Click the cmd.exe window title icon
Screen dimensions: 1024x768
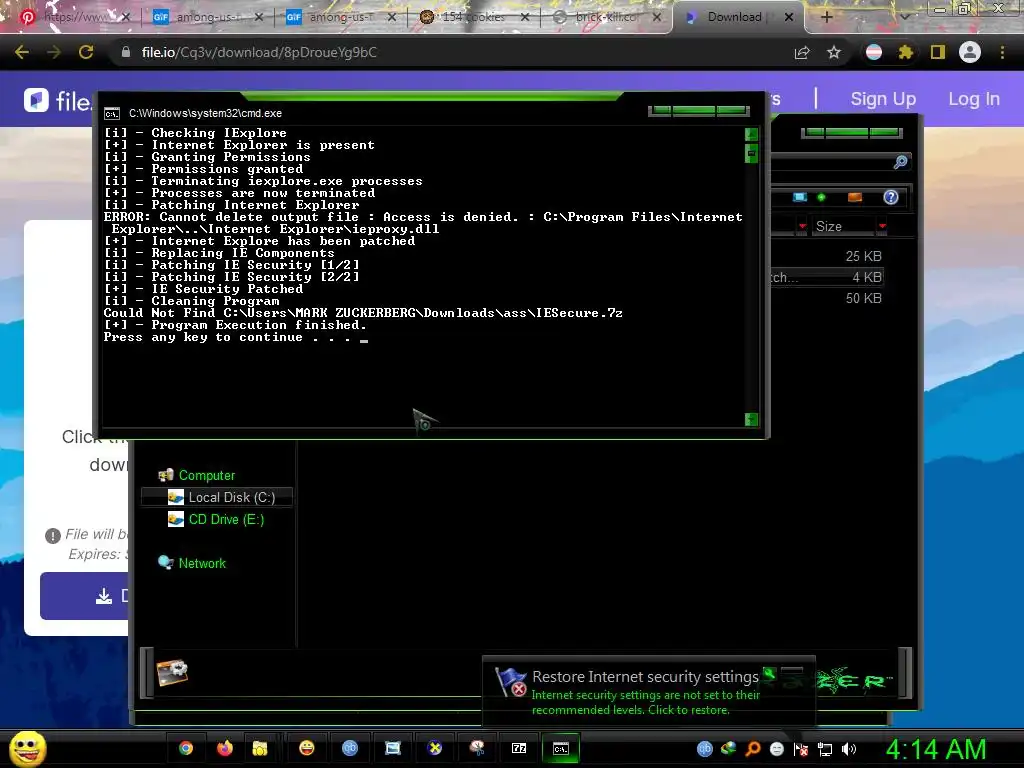pos(112,114)
